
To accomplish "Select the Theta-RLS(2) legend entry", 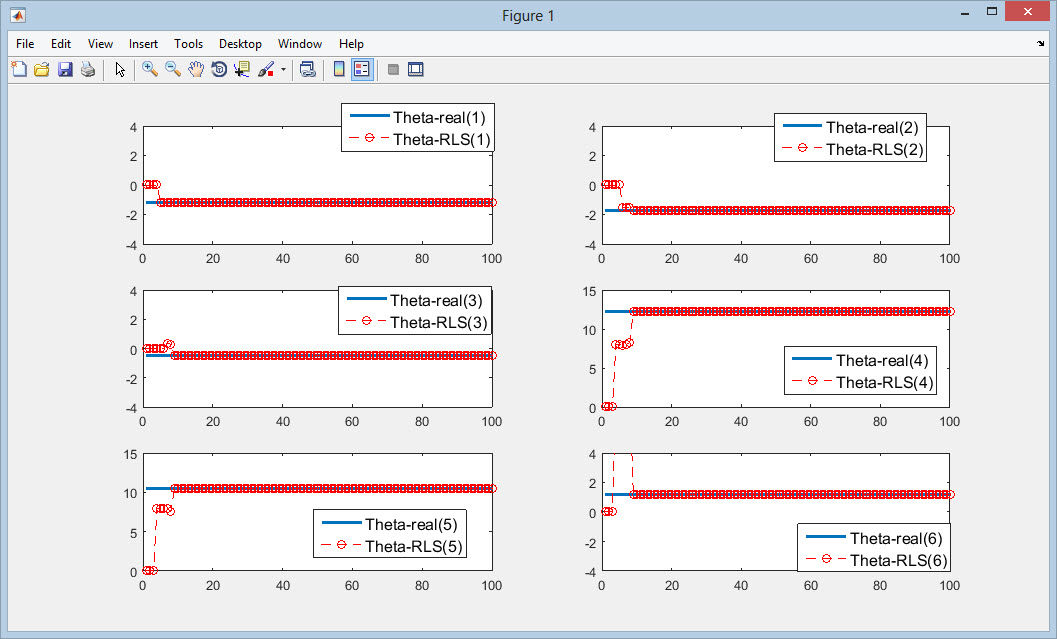I will tap(851, 149).
